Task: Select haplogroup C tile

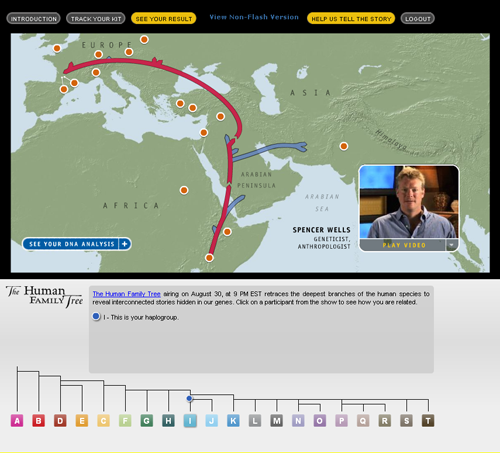Action: tap(104, 421)
